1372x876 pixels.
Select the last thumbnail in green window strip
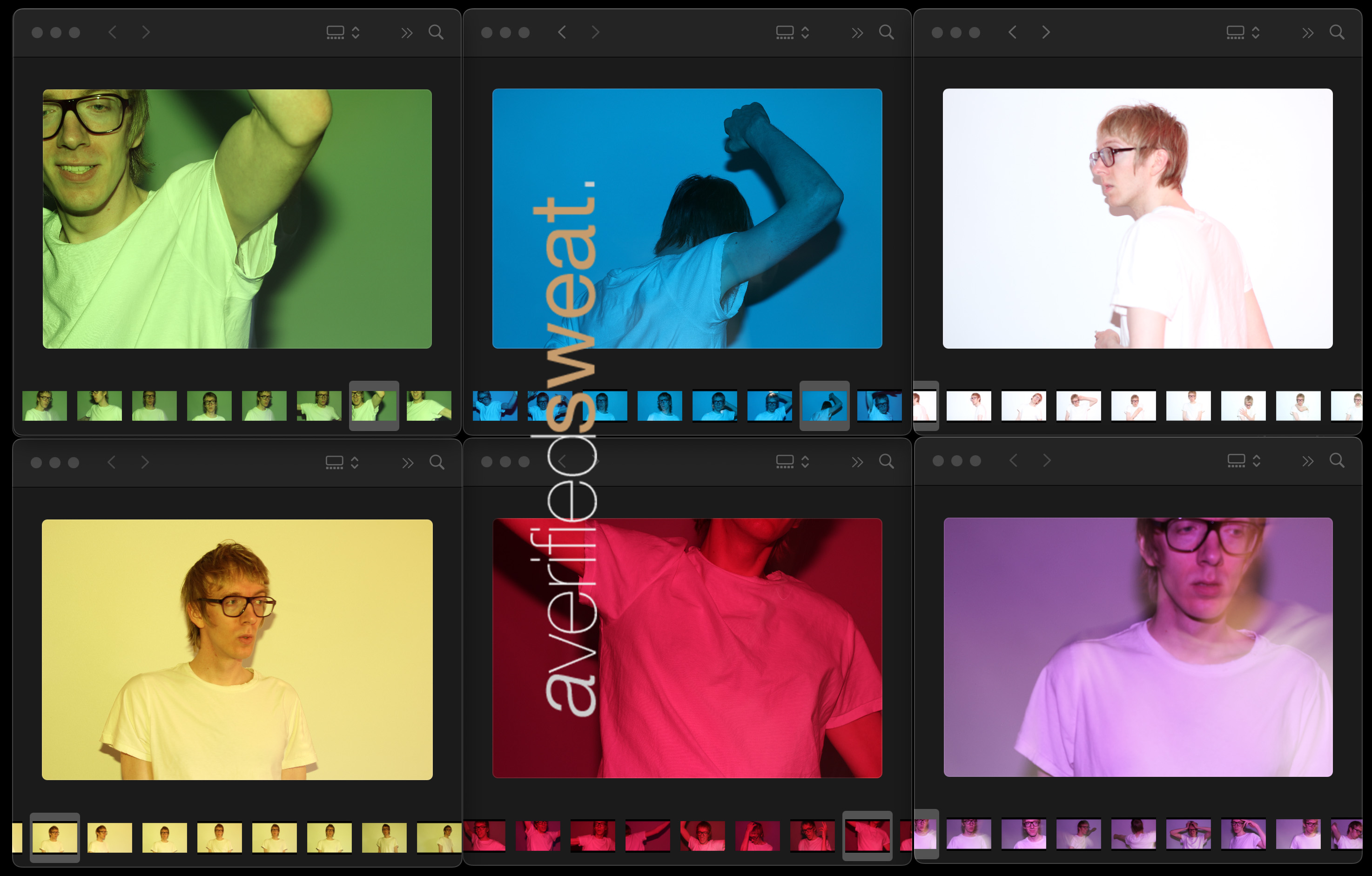tap(429, 406)
